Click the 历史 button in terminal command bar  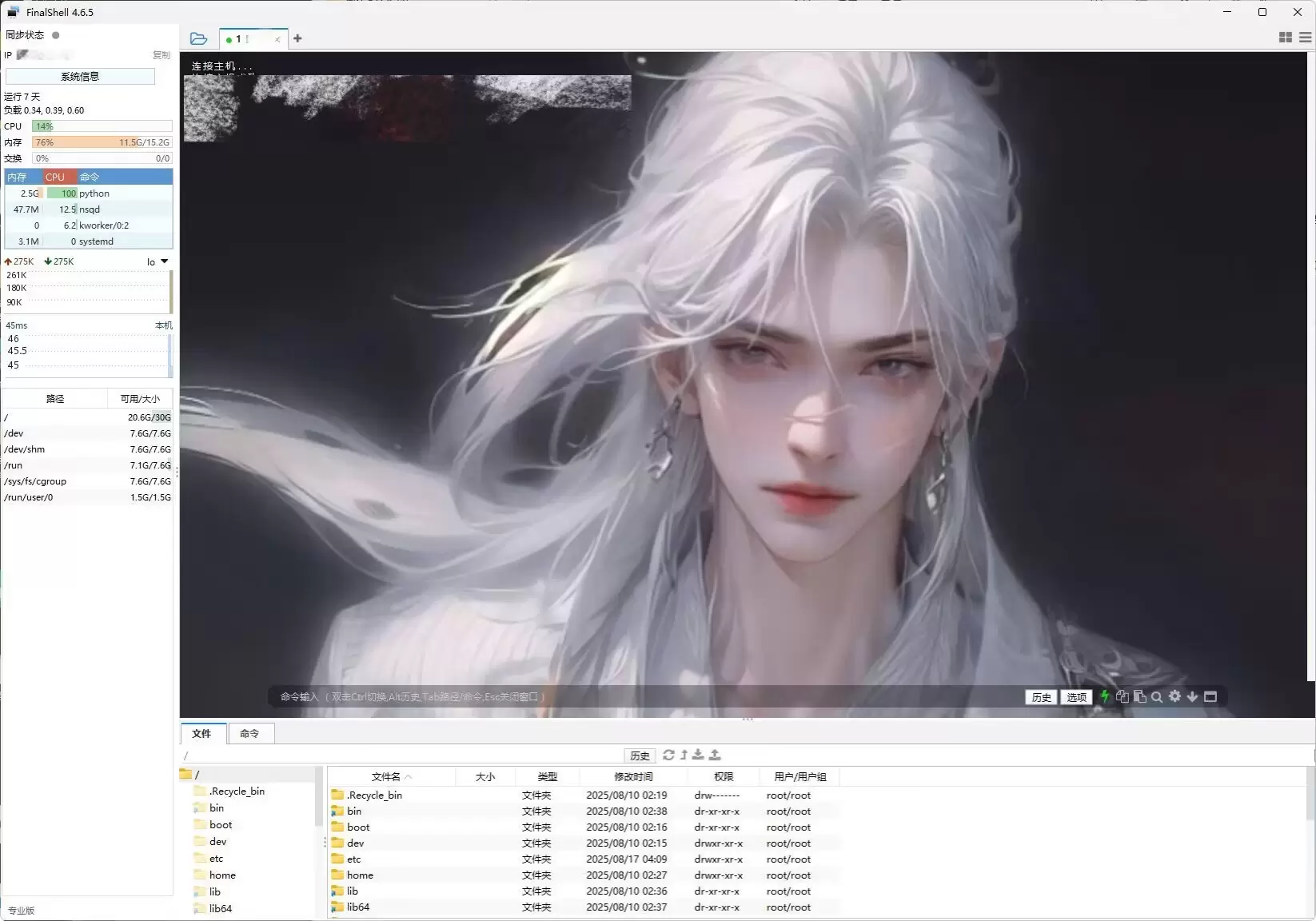[x=1041, y=697]
